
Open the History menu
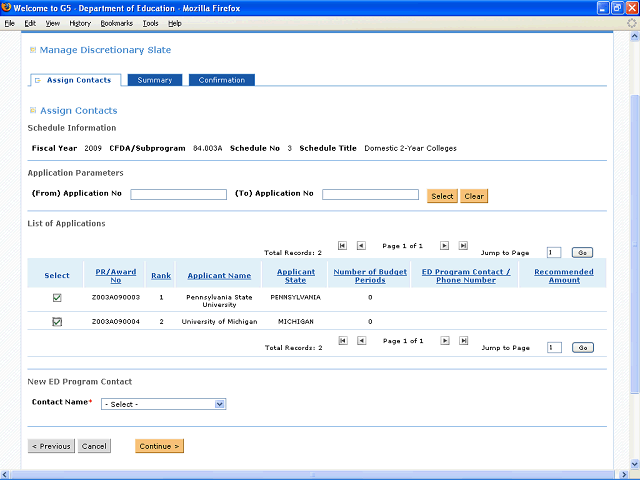click(79, 23)
